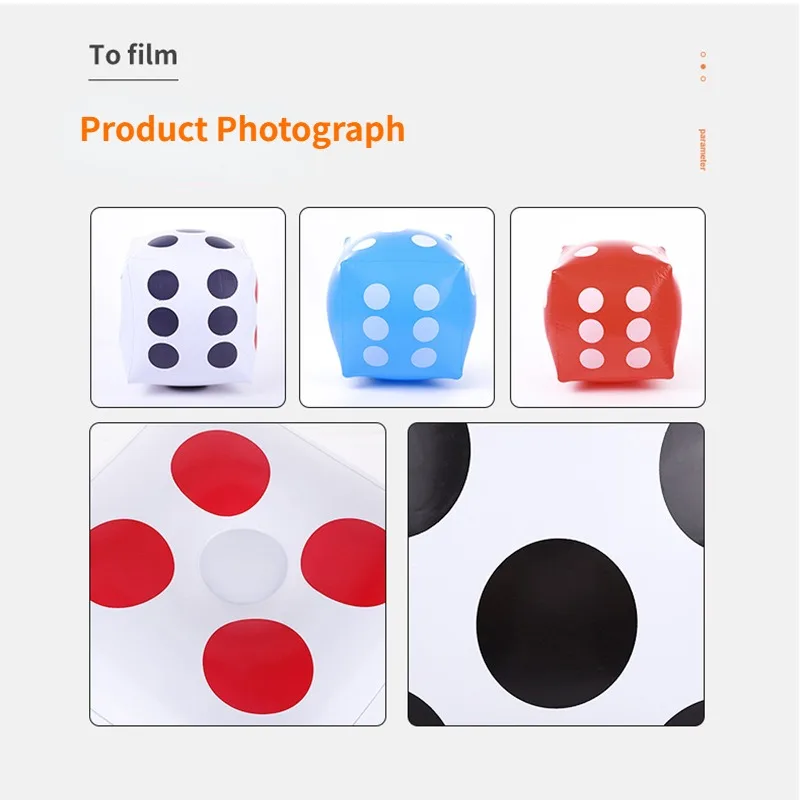Screen dimensions: 800x800
Task: Click the bottom-right white pip on red dice
Action: [x=638, y=358]
